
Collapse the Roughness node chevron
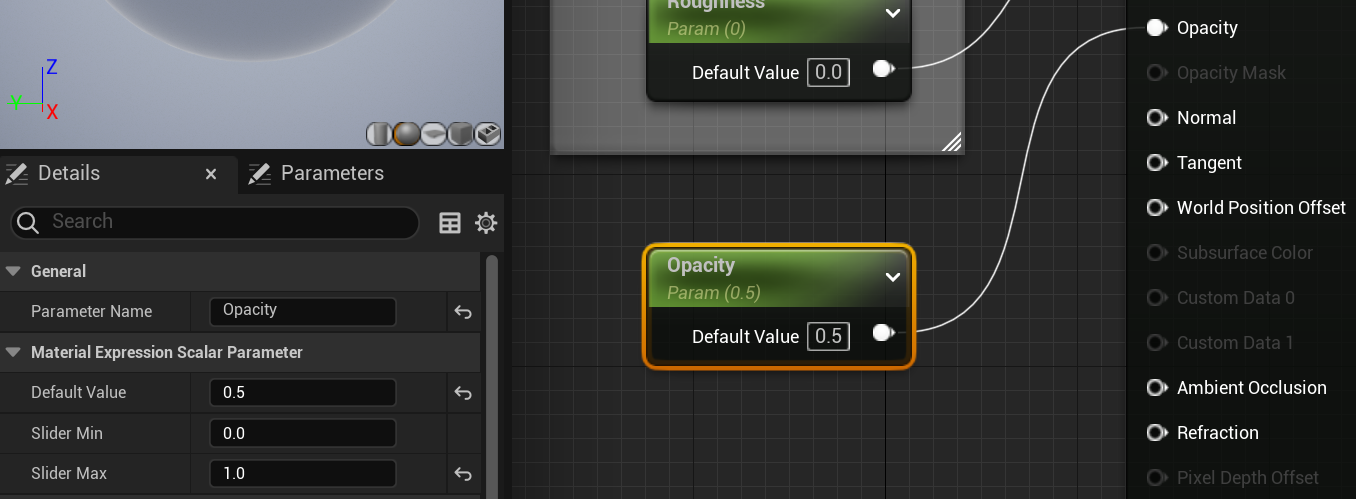893,13
